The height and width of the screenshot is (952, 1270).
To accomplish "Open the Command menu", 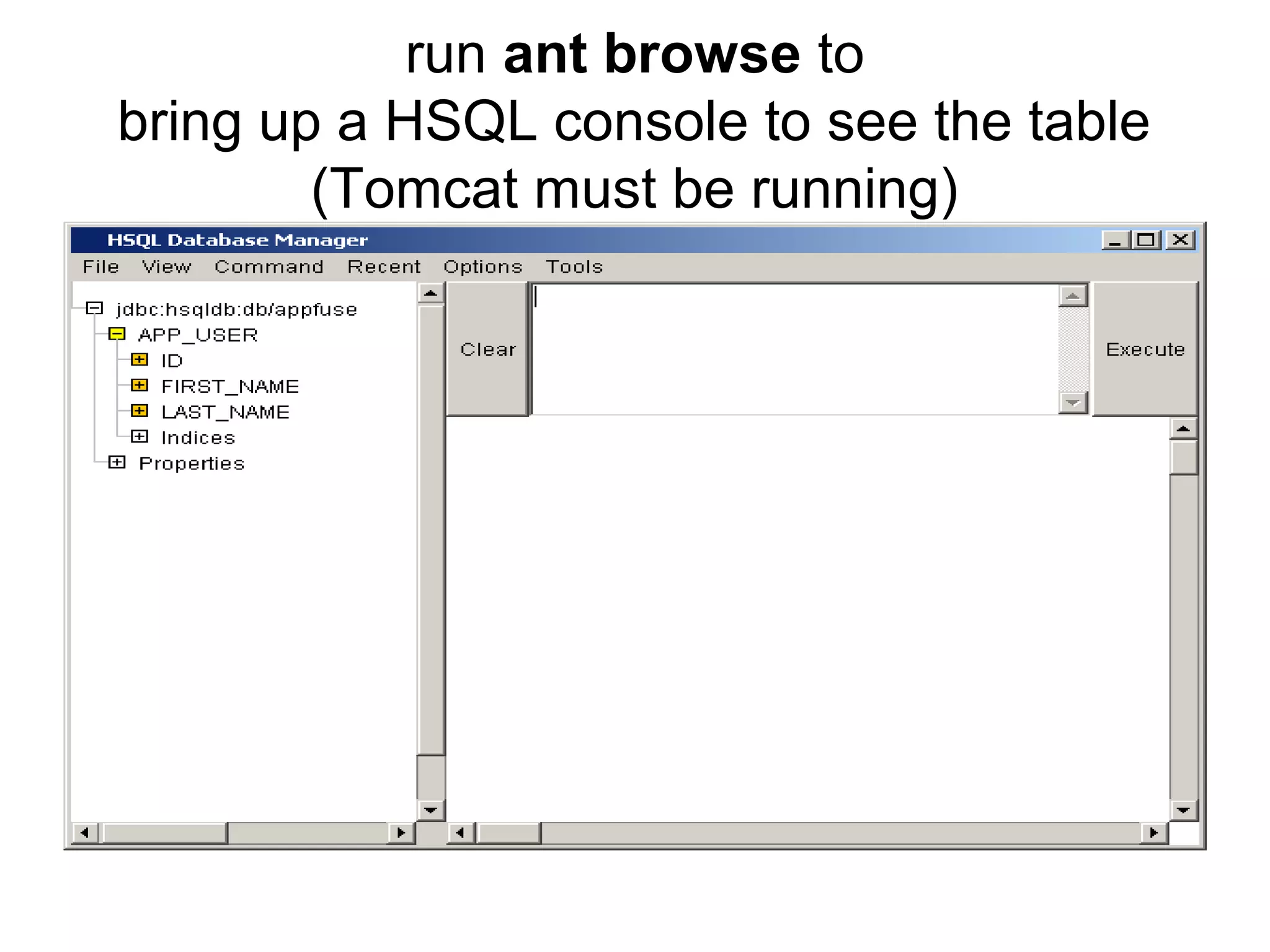I will coord(269,267).
